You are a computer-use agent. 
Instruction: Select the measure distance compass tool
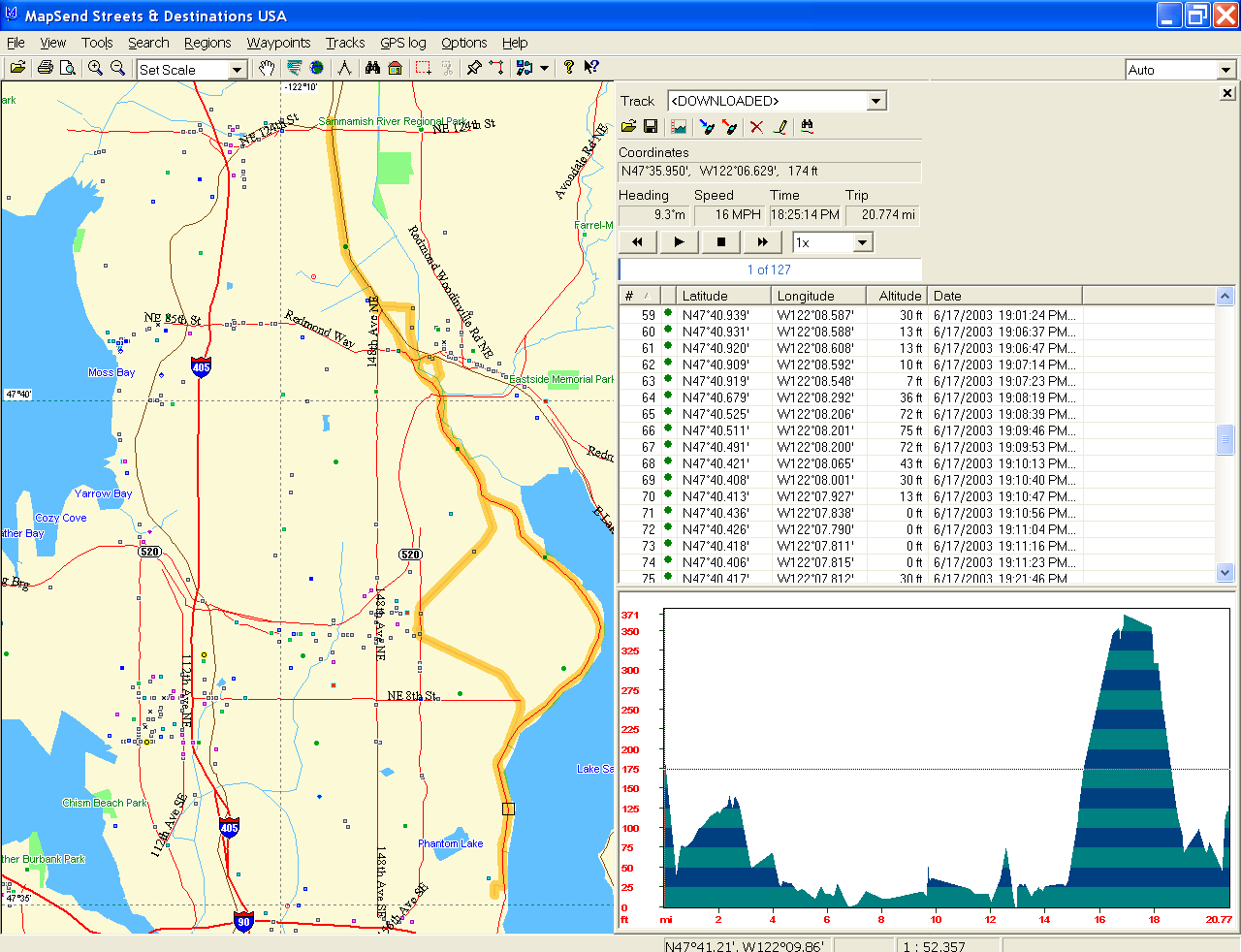(x=343, y=68)
